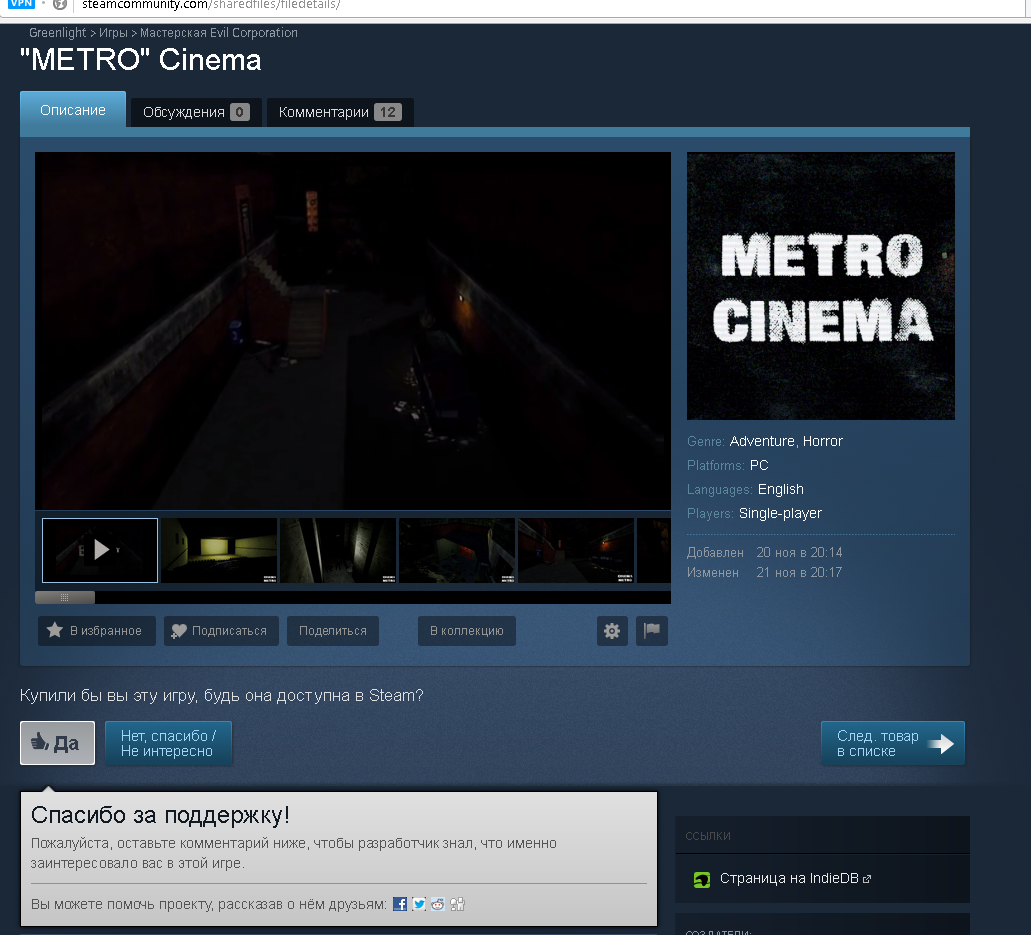Image resolution: width=1031 pixels, height=935 pixels.
Task: Click the "METRO" Cinema page title
Action: [x=141, y=60]
